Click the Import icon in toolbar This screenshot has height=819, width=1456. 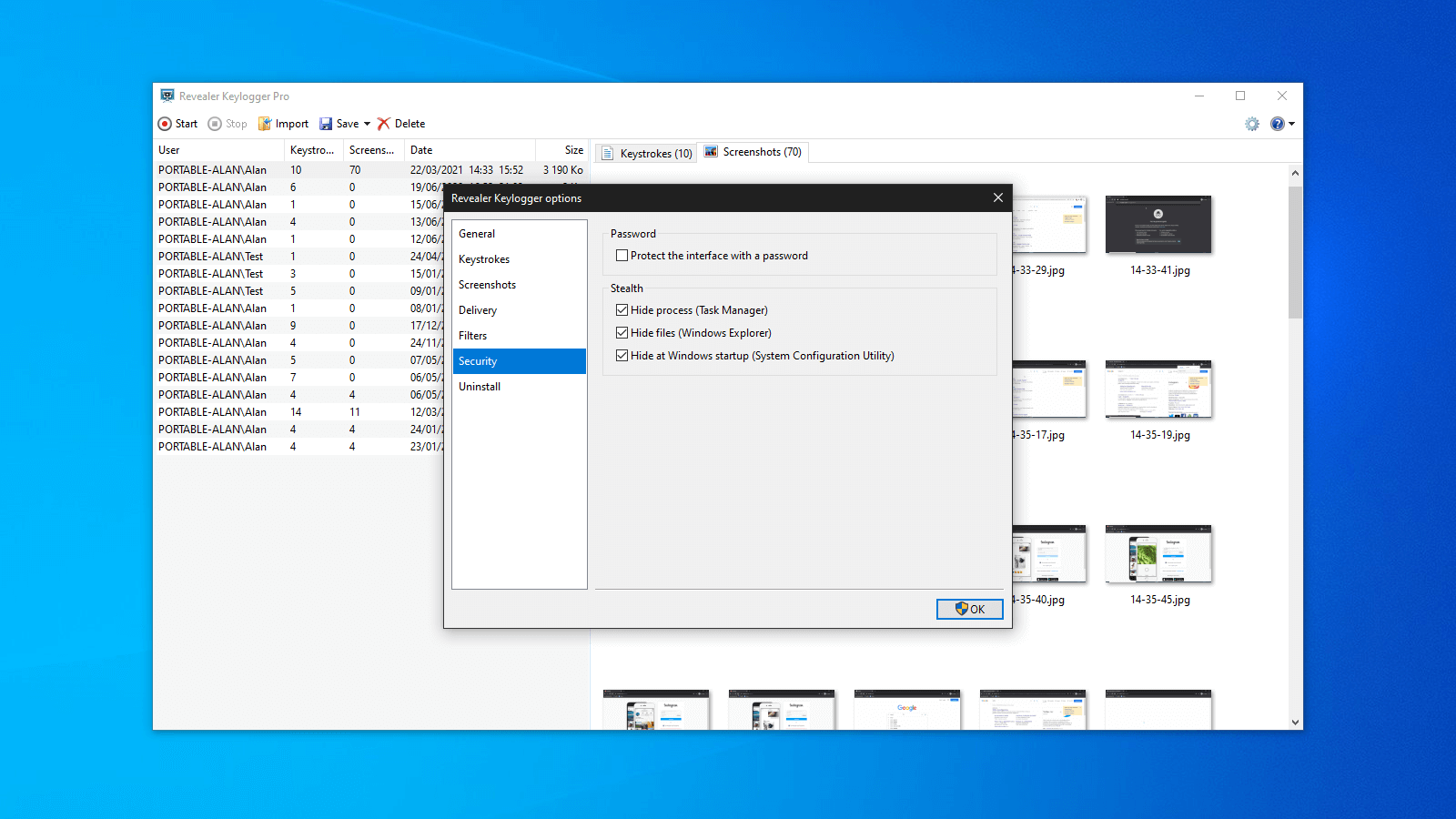coord(265,124)
